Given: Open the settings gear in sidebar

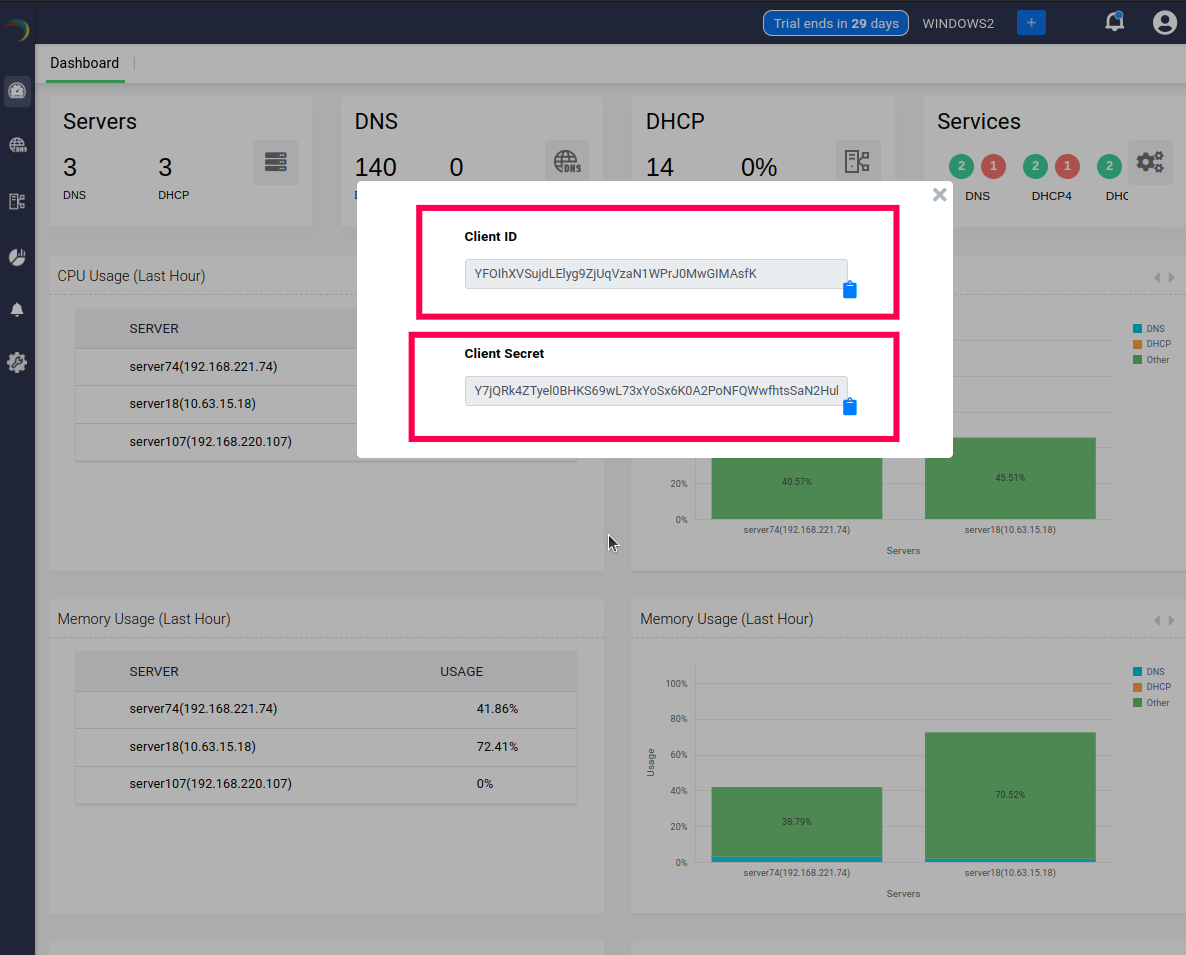Looking at the screenshot, I should click(17, 363).
